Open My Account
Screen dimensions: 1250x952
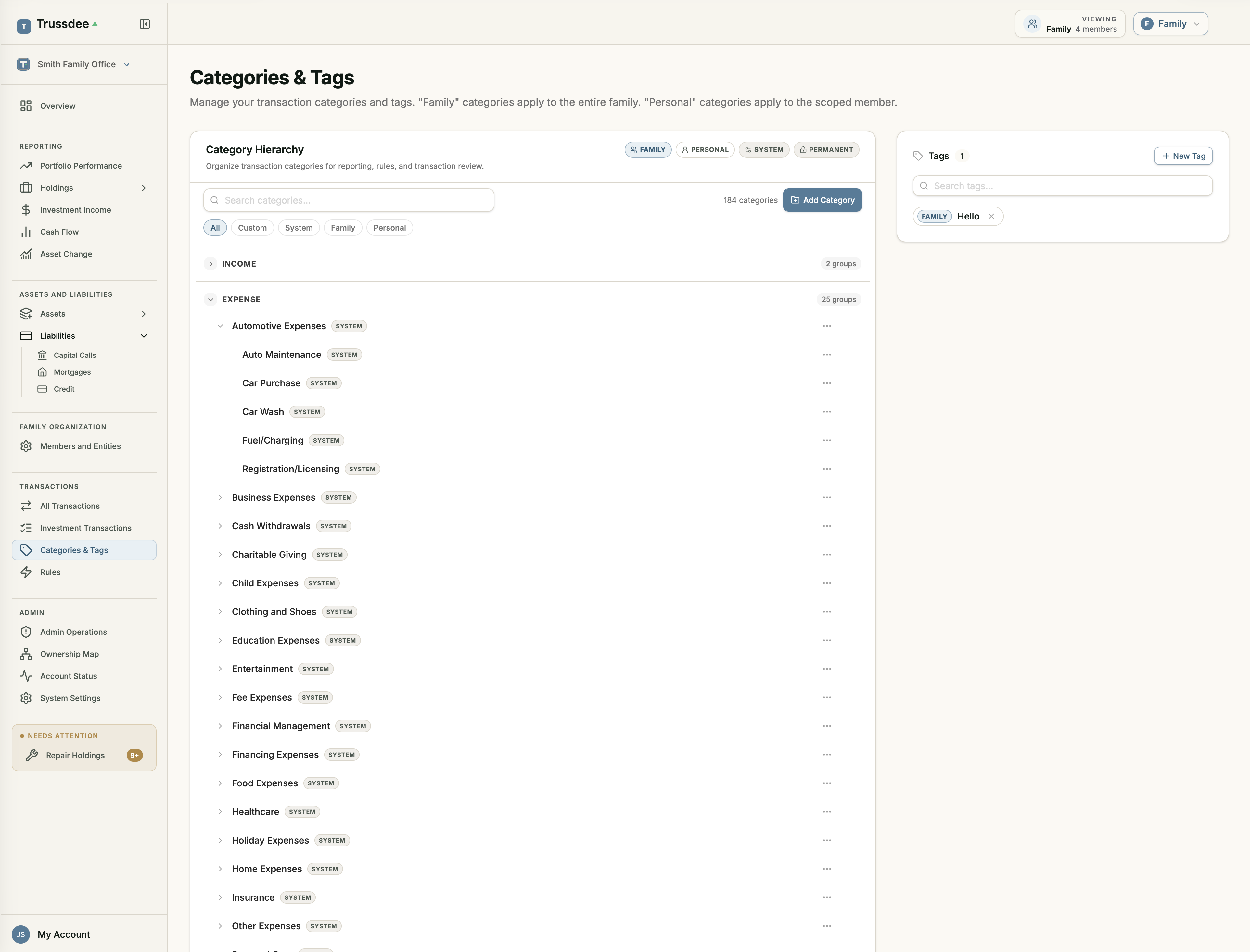(63, 934)
